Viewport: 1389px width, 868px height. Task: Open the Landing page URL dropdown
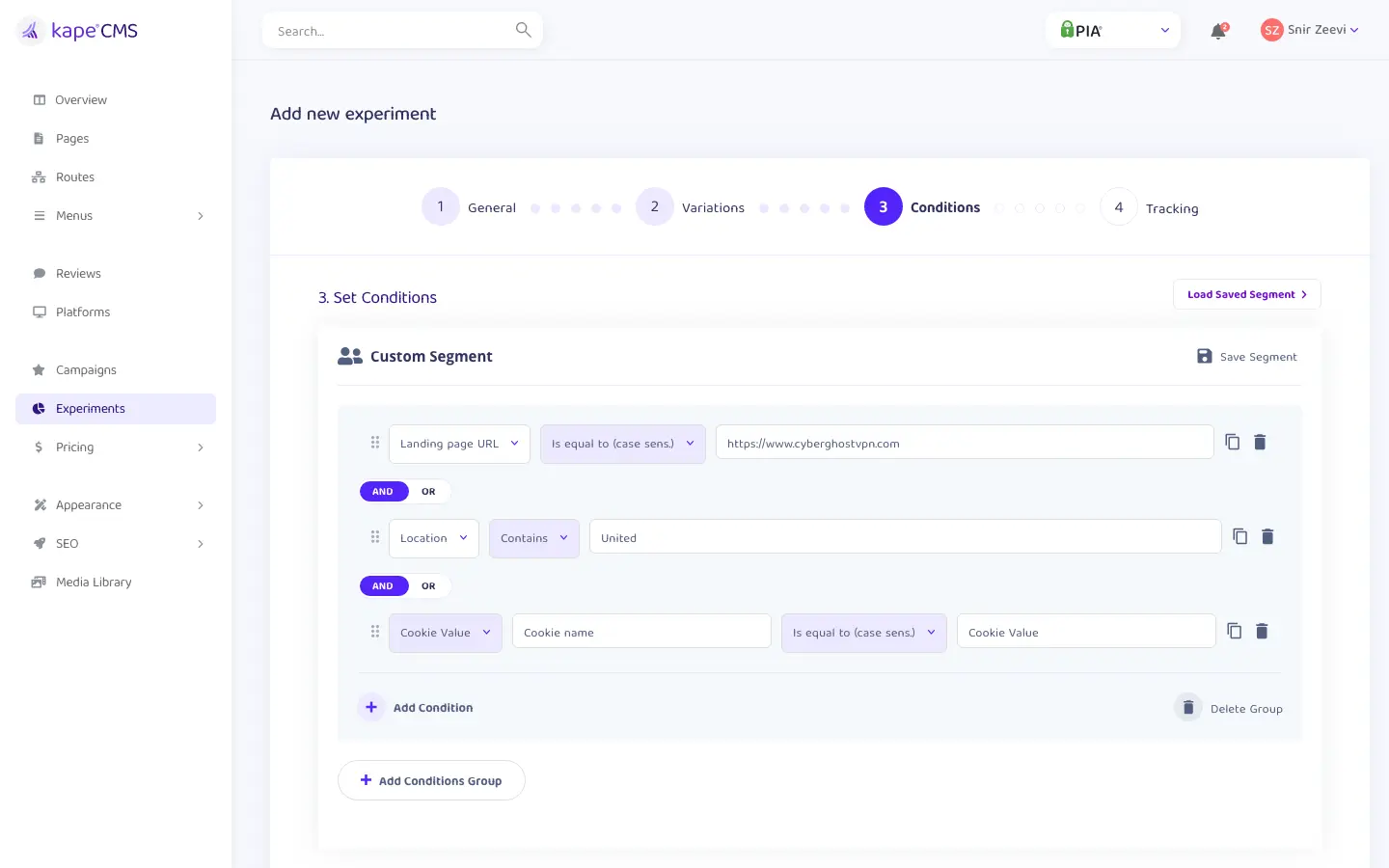tap(459, 444)
